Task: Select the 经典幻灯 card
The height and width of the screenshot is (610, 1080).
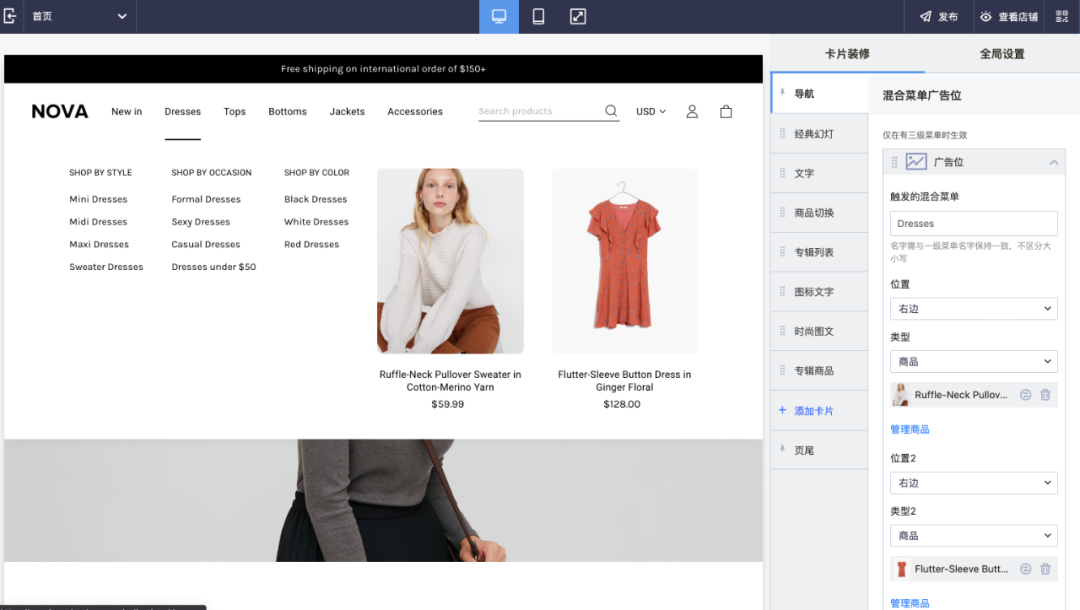Action: [x=820, y=134]
